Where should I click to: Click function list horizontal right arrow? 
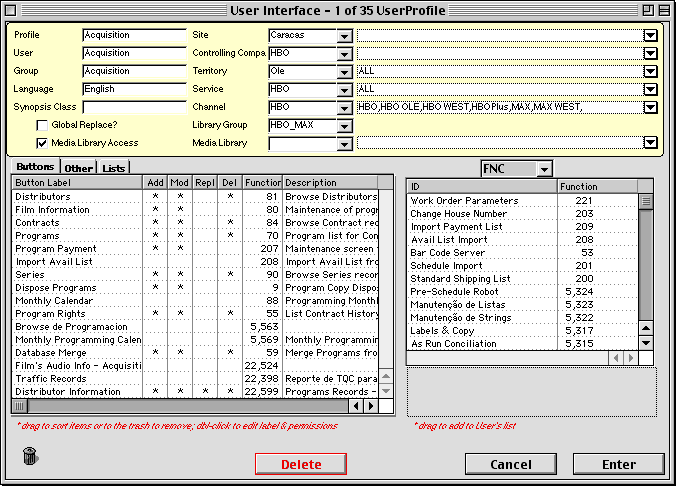tap(631, 357)
